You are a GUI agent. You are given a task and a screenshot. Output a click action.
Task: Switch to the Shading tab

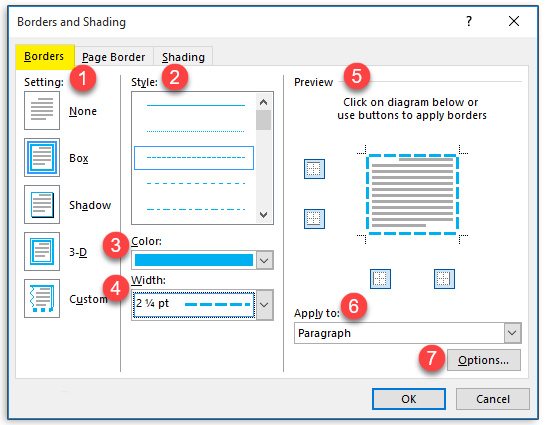tap(183, 57)
